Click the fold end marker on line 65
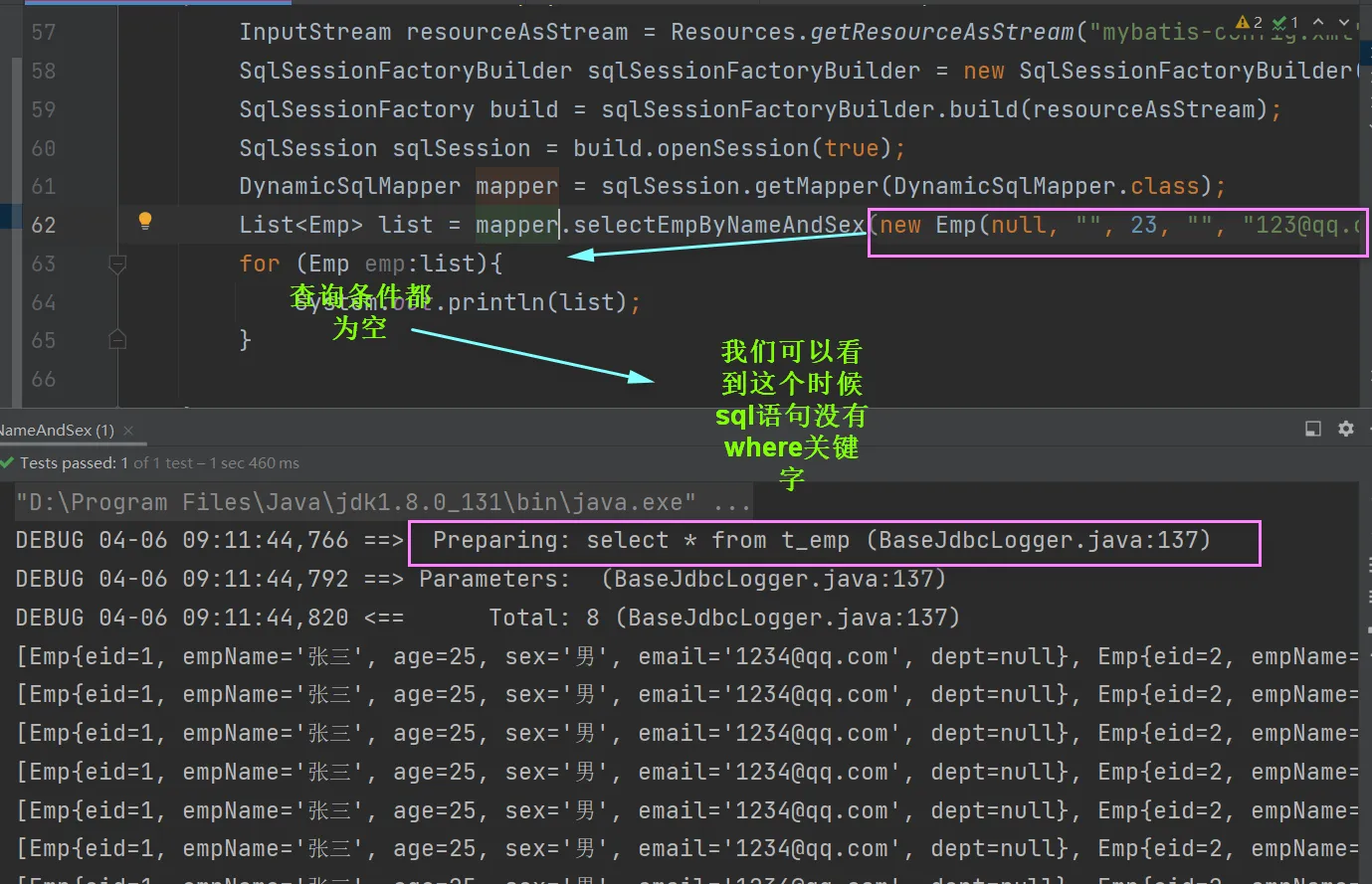This screenshot has height=884, width=1372. pyautogui.click(x=117, y=340)
